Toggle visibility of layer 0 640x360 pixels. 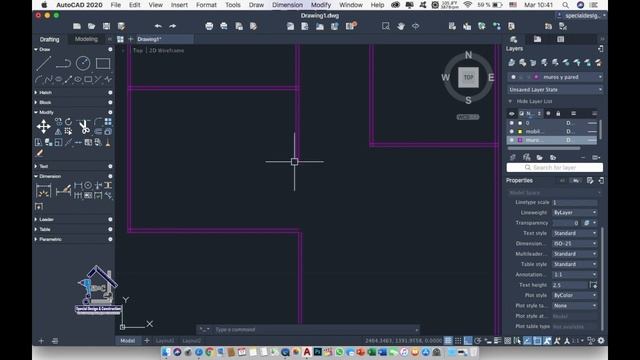(x=511, y=123)
